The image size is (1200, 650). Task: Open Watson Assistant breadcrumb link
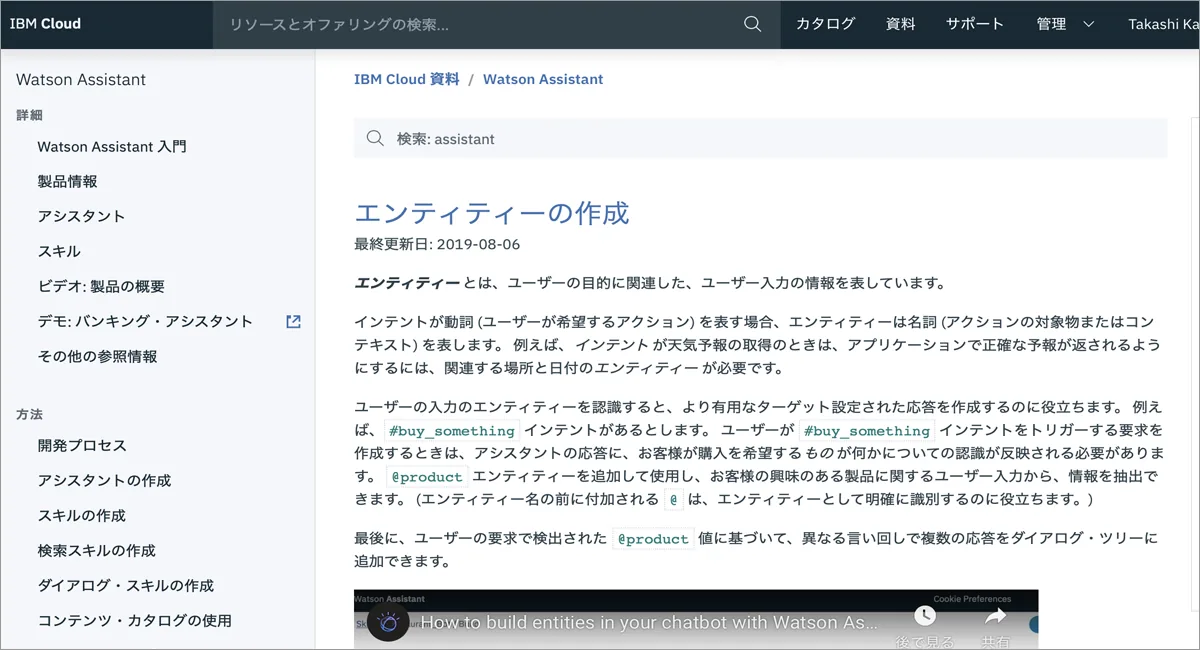(x=543, y=79)
